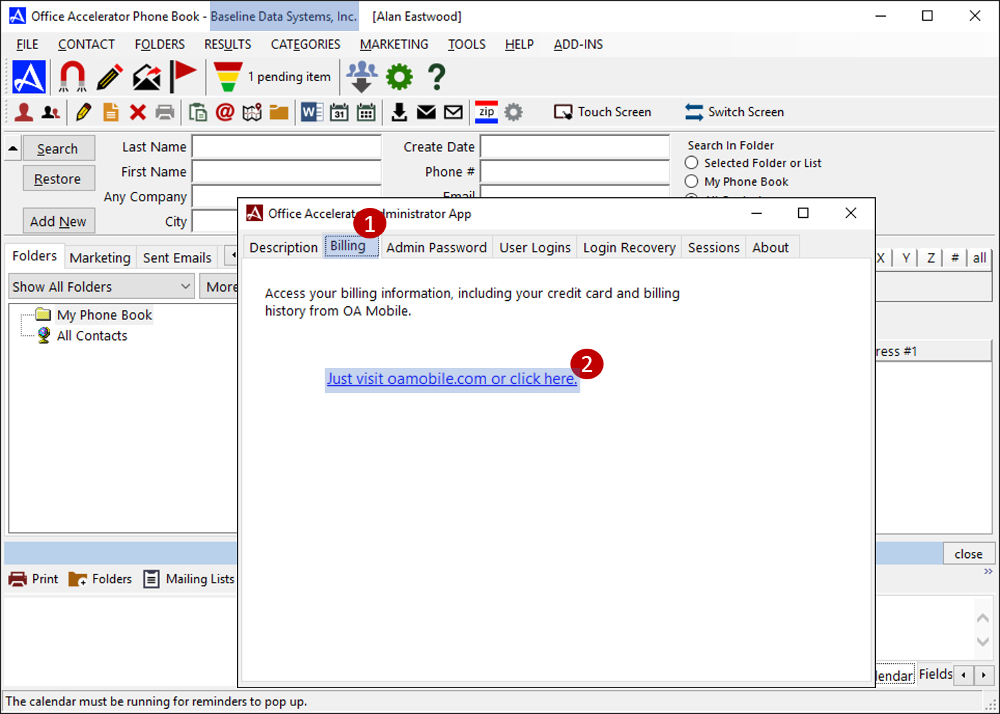Screen dimensions: 1000x714
Task: Click inside the Last Name field
Action: point(286,147)
